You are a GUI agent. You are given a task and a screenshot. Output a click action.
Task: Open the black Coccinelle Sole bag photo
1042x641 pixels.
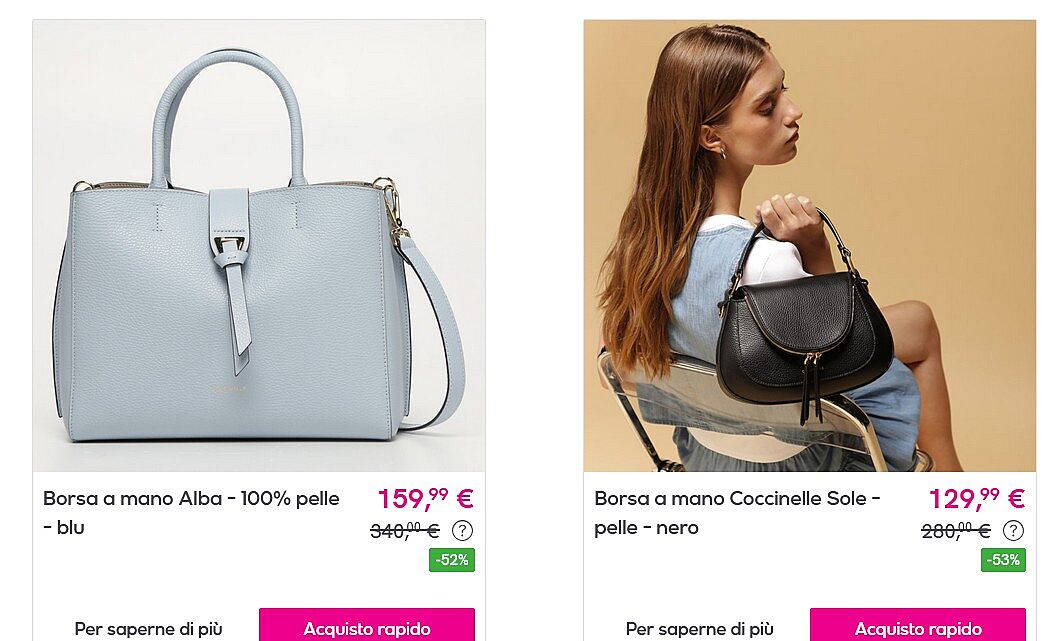tap(809, 246)
